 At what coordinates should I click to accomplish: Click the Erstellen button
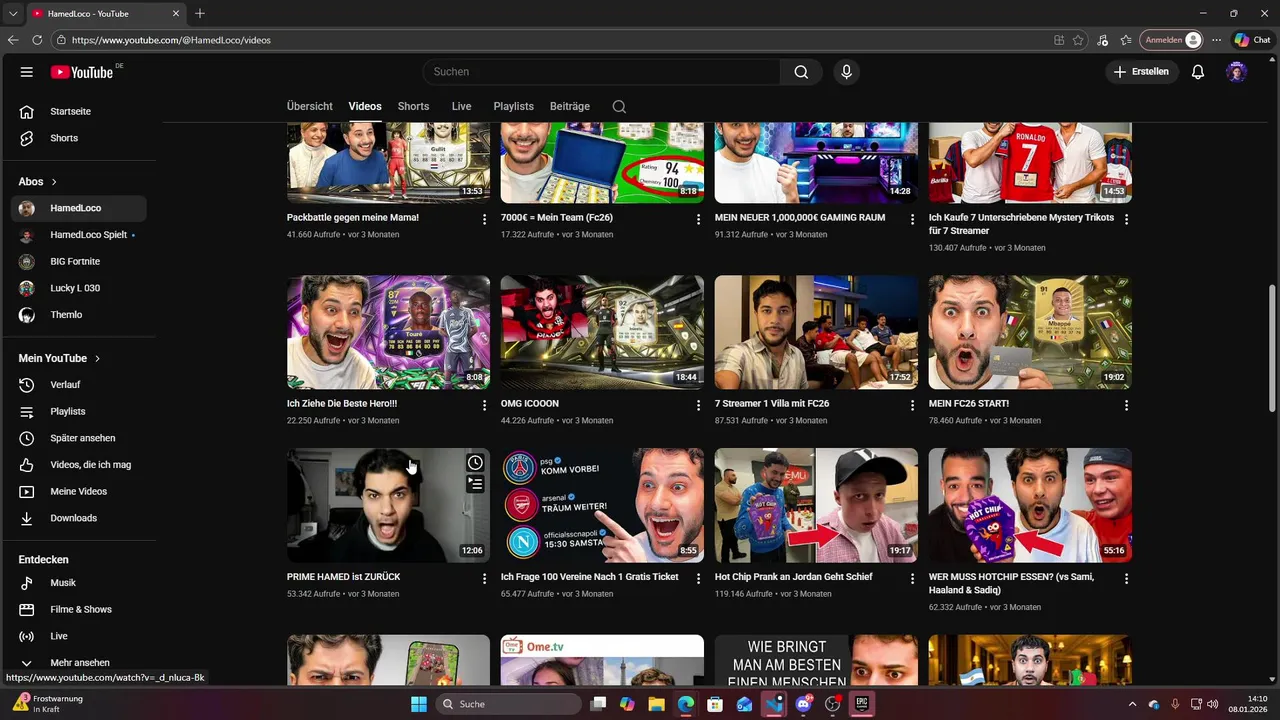click(1141, 72)
